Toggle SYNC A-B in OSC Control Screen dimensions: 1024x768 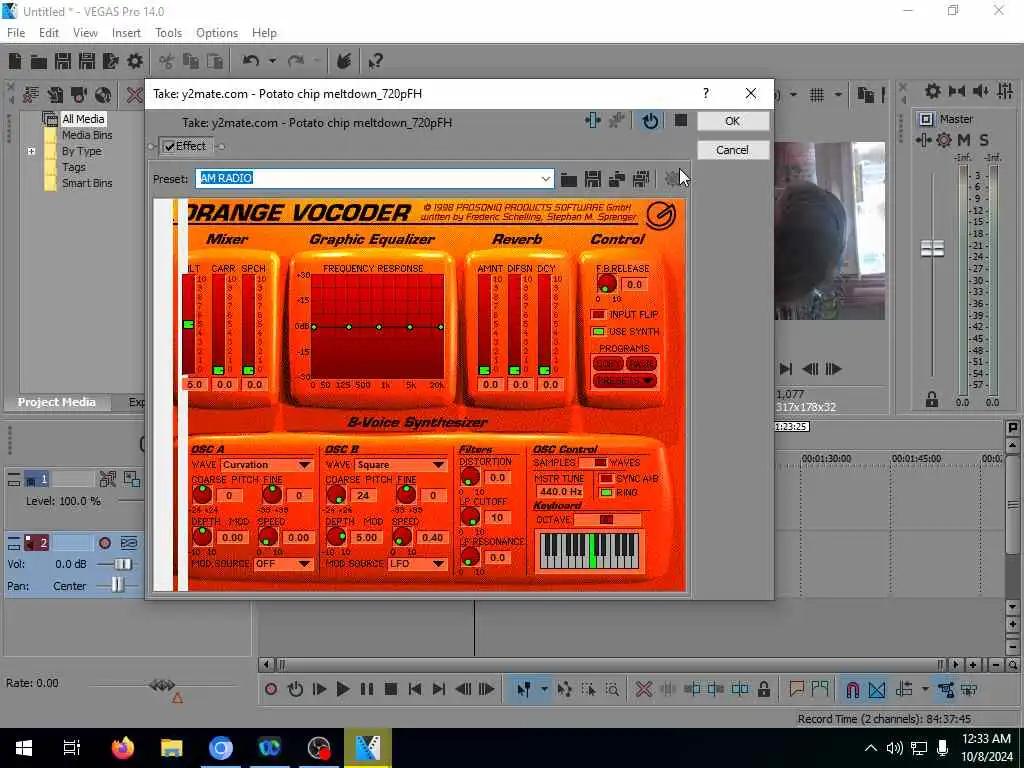pyautogui.click(x=606, y=479)
